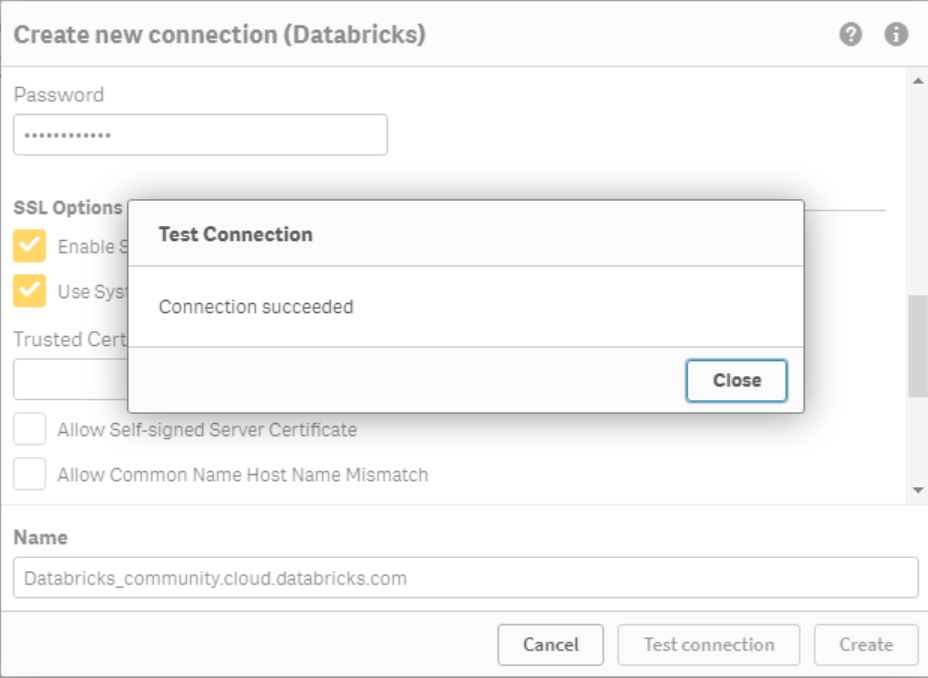Click the vertical scrollbar thumb
The height and width of the screenshot is (678, 928).
tap(918, 346)
